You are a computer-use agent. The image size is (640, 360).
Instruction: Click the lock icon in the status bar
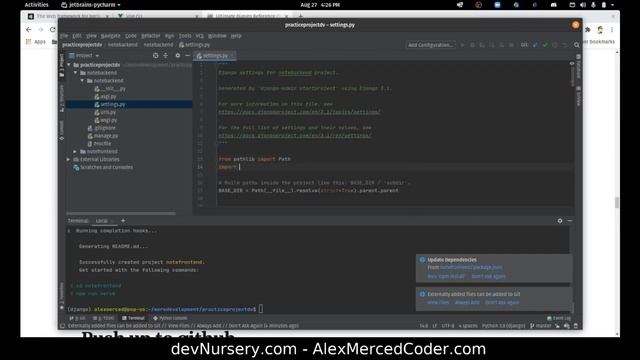tap(558, 326)
